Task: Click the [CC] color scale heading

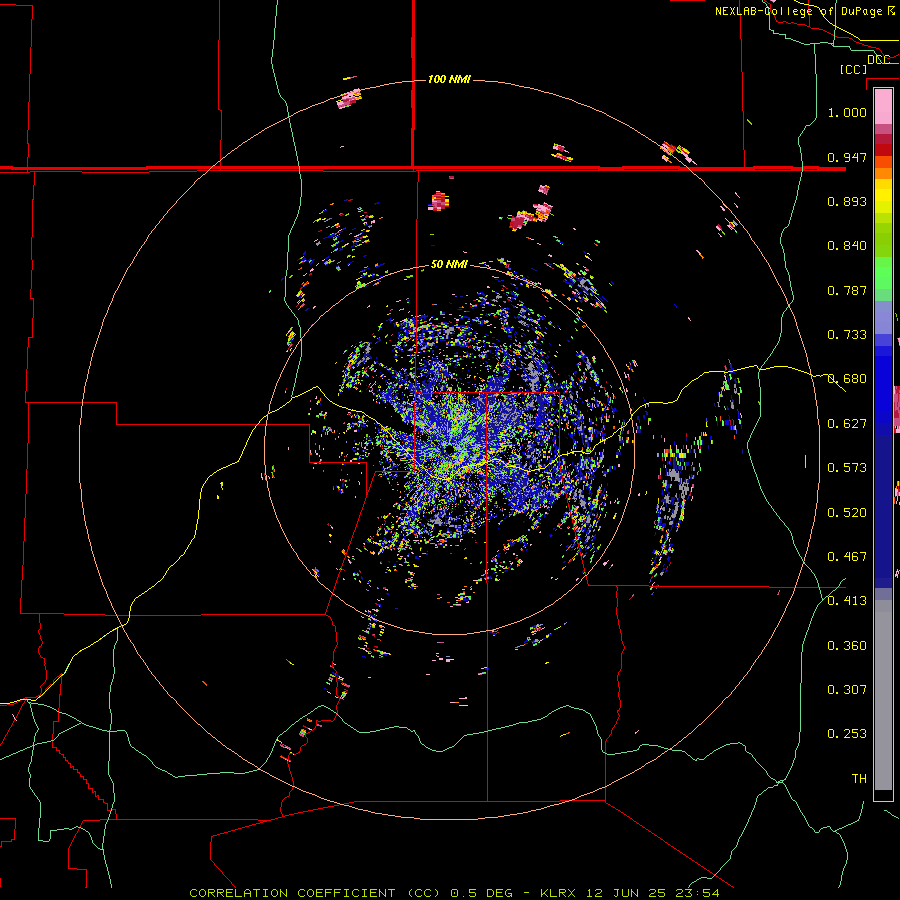Action: (x=854, y=69)
